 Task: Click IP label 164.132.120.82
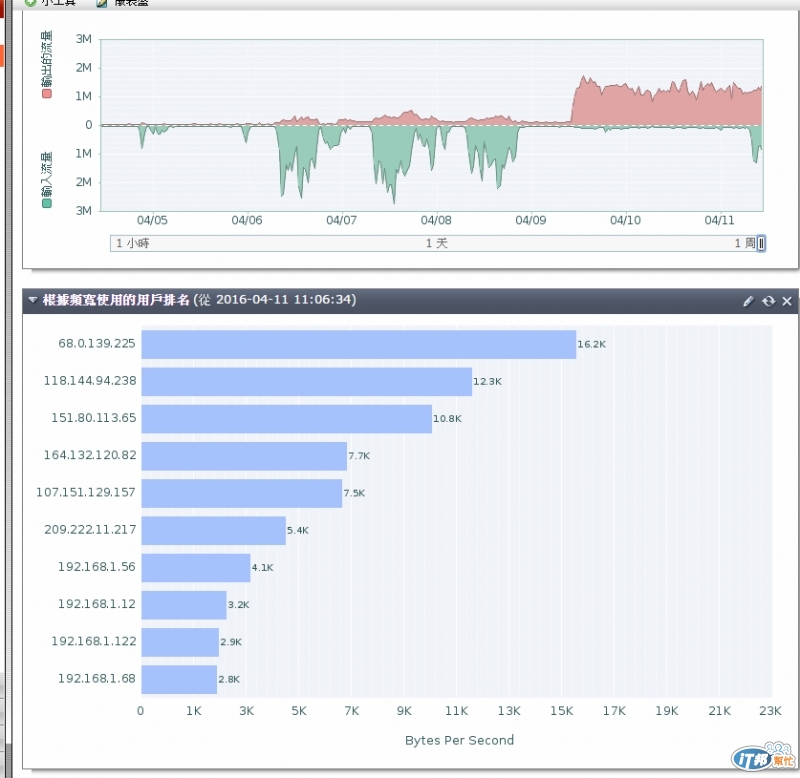tap(90, 455)
